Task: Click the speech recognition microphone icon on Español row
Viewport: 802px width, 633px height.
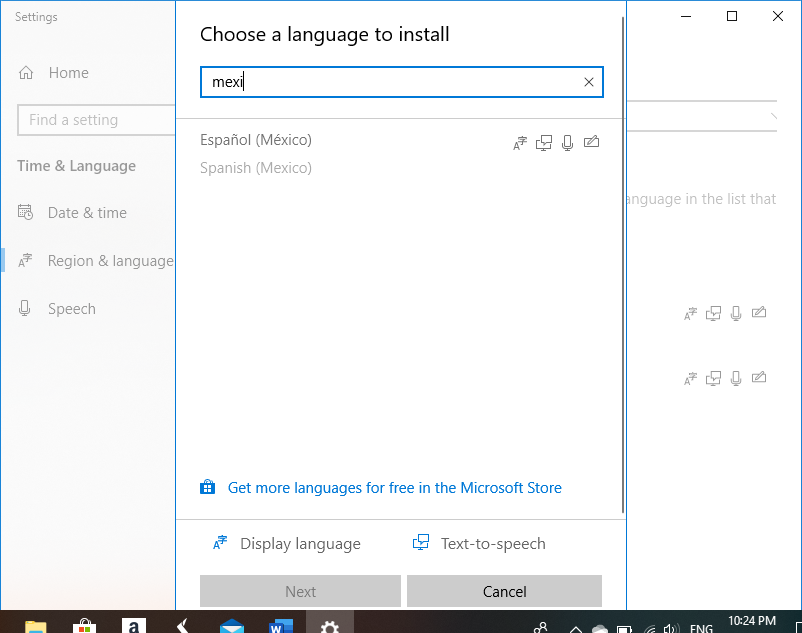Action: click(567, 143)
